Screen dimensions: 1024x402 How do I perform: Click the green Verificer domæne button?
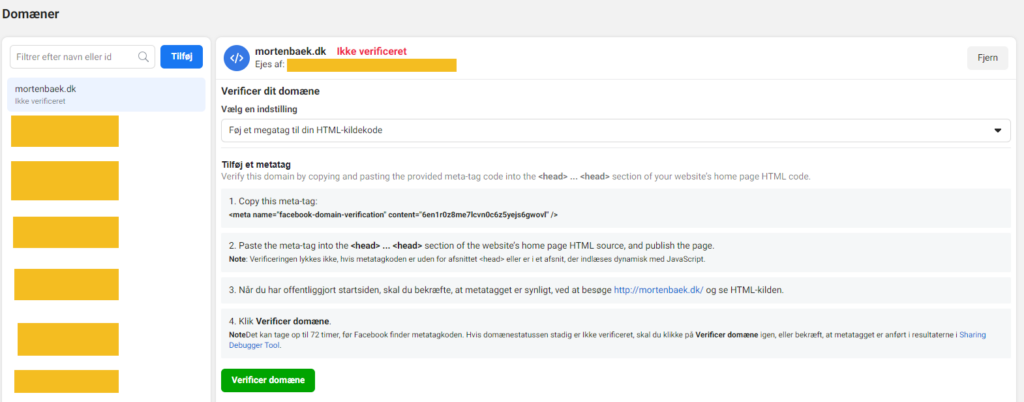(x=268, y=380)
